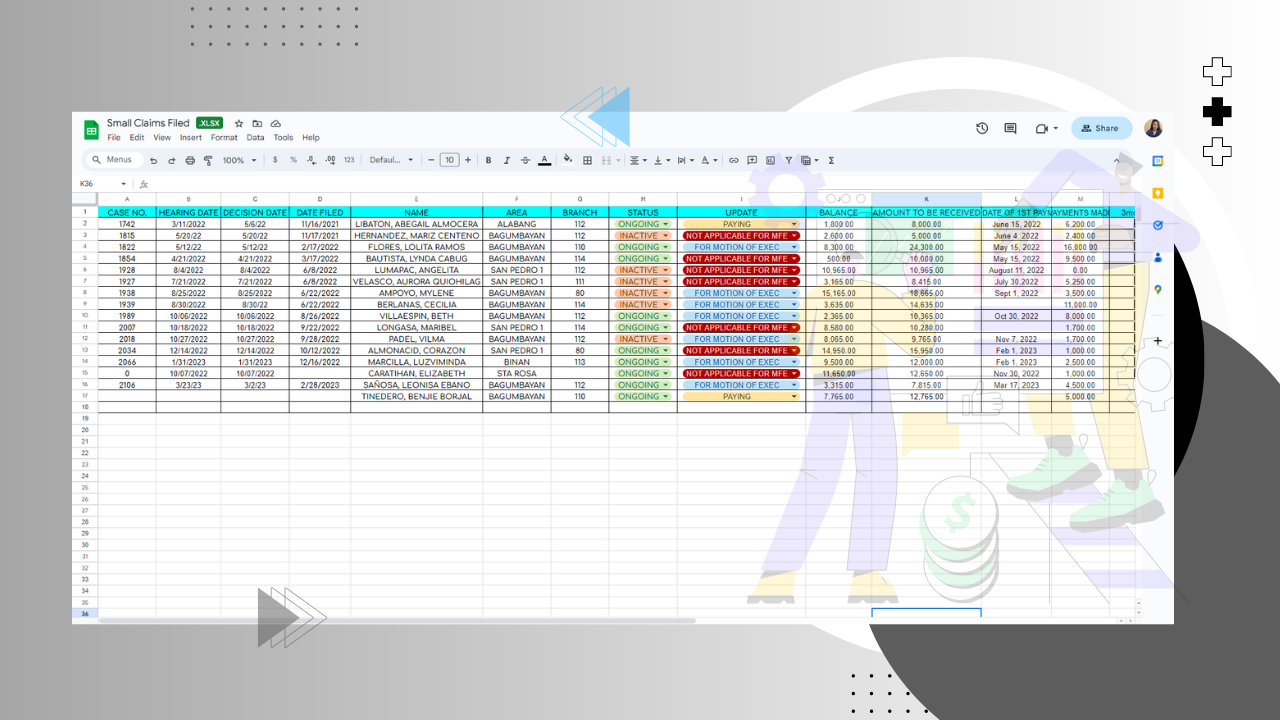Open the zoom 100% dropdown
Image resolution: width=1280 pixels, height=720 pixels.
coord(239,160)
